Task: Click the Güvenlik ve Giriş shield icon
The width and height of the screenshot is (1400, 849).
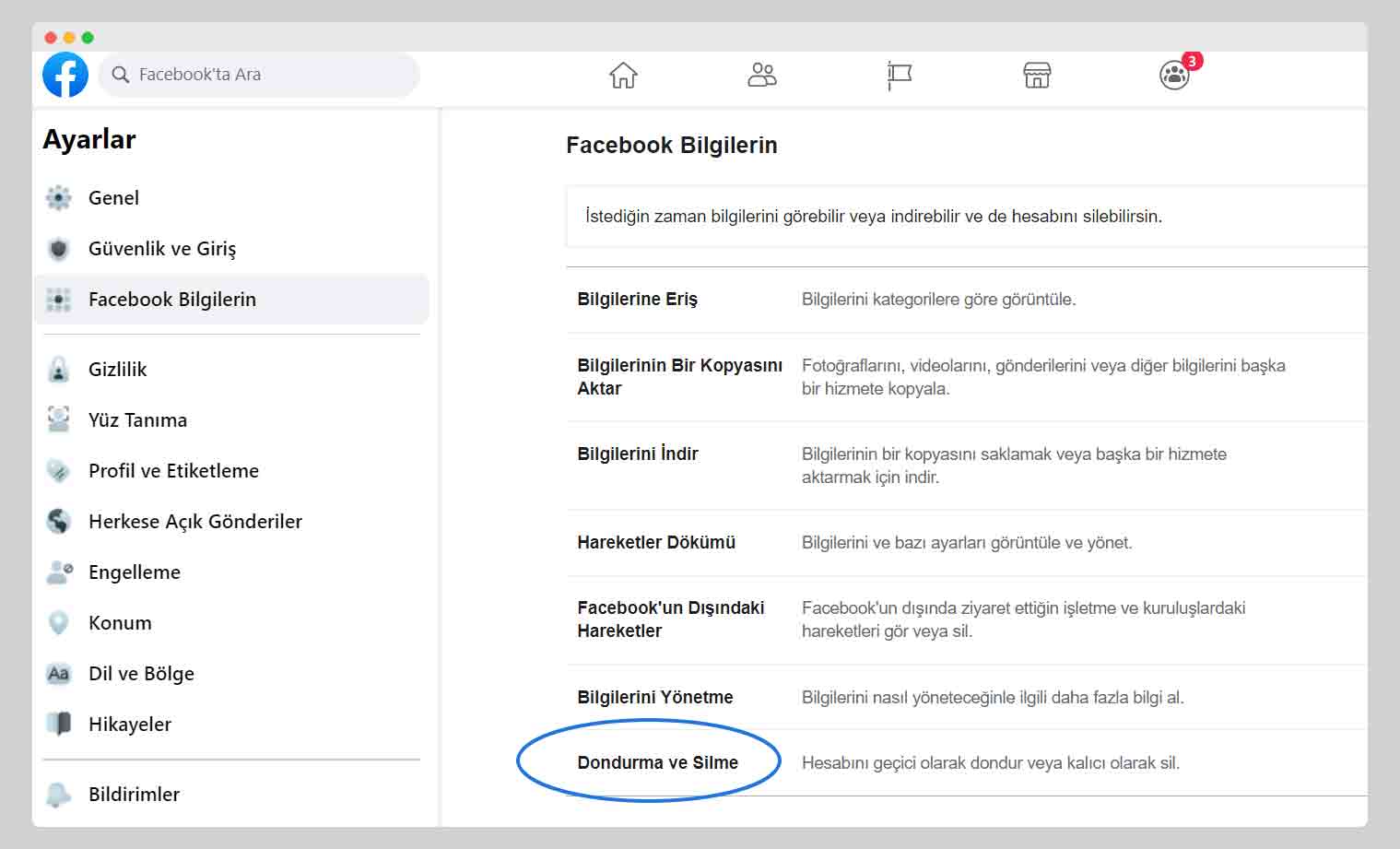Action: pyautogui.click(x=58, y=249)
